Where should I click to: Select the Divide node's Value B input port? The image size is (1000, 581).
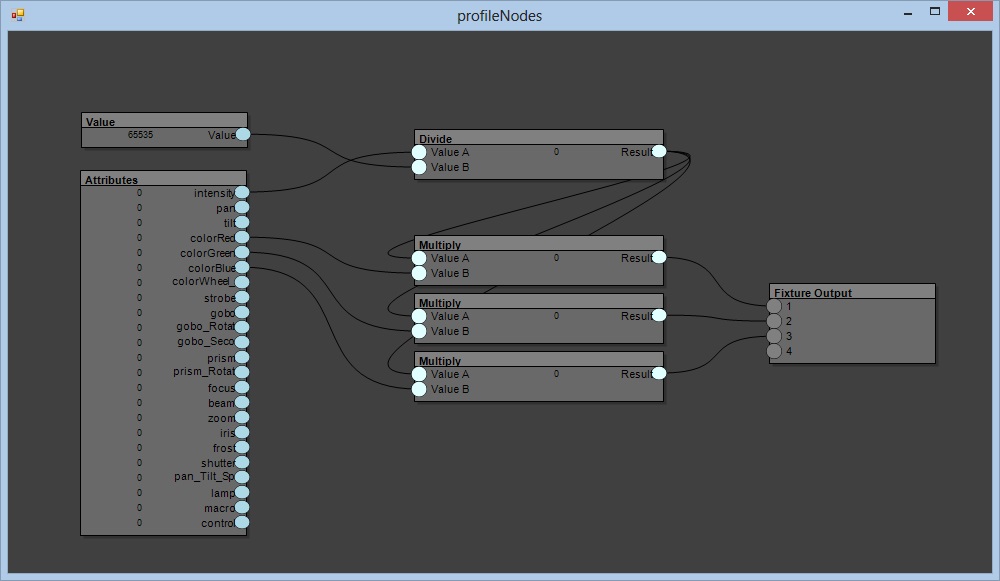pos(419,167)
